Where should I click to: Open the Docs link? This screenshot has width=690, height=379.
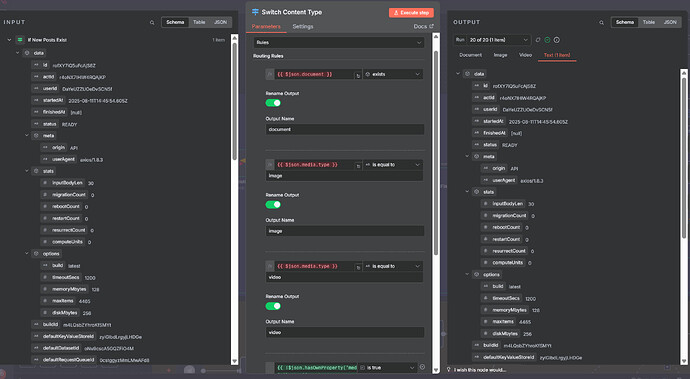tap(423, 26)
